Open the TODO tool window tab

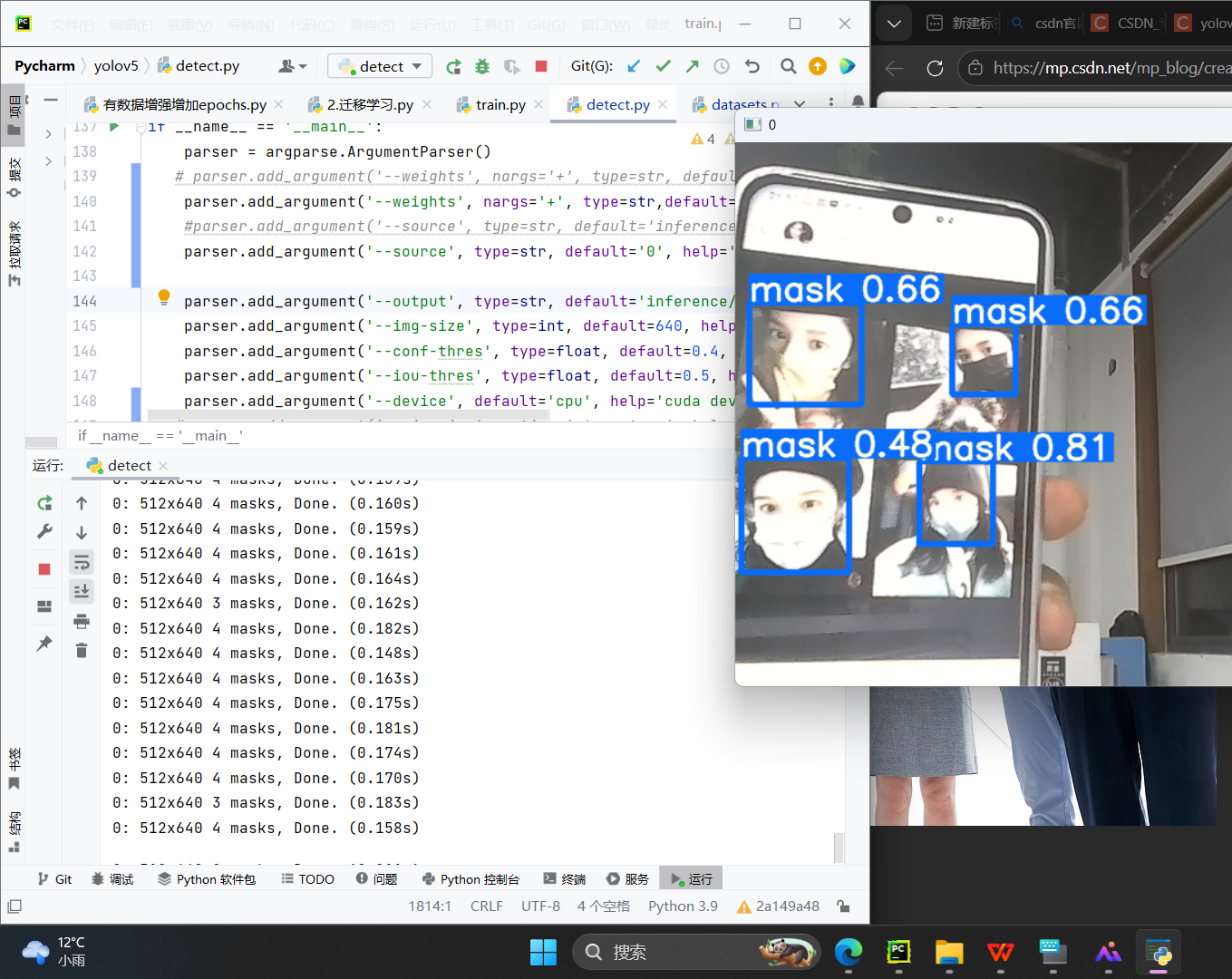307,879
